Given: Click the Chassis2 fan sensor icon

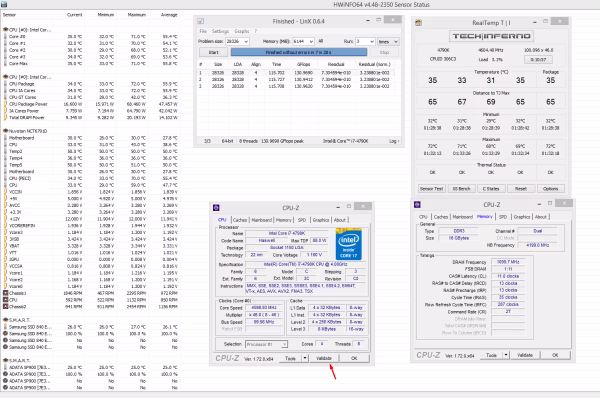Looking at the screenshot, I should (x=5, y=307).
